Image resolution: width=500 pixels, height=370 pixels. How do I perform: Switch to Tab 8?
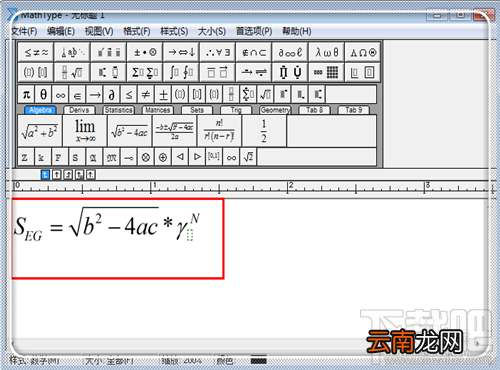[314, 110]
